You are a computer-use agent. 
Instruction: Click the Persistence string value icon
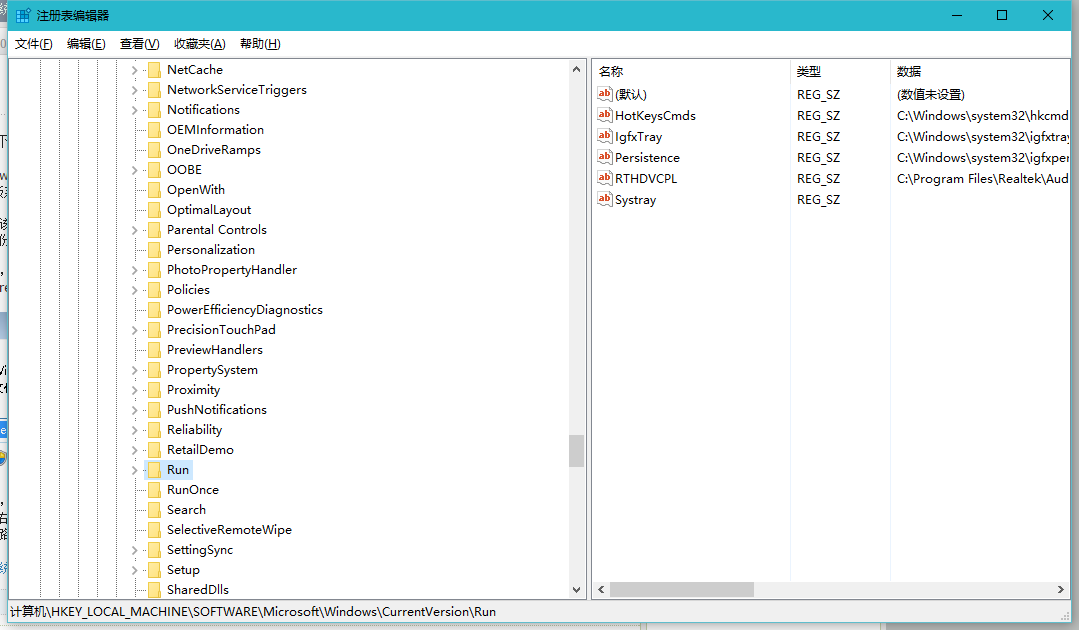point(604,157)
